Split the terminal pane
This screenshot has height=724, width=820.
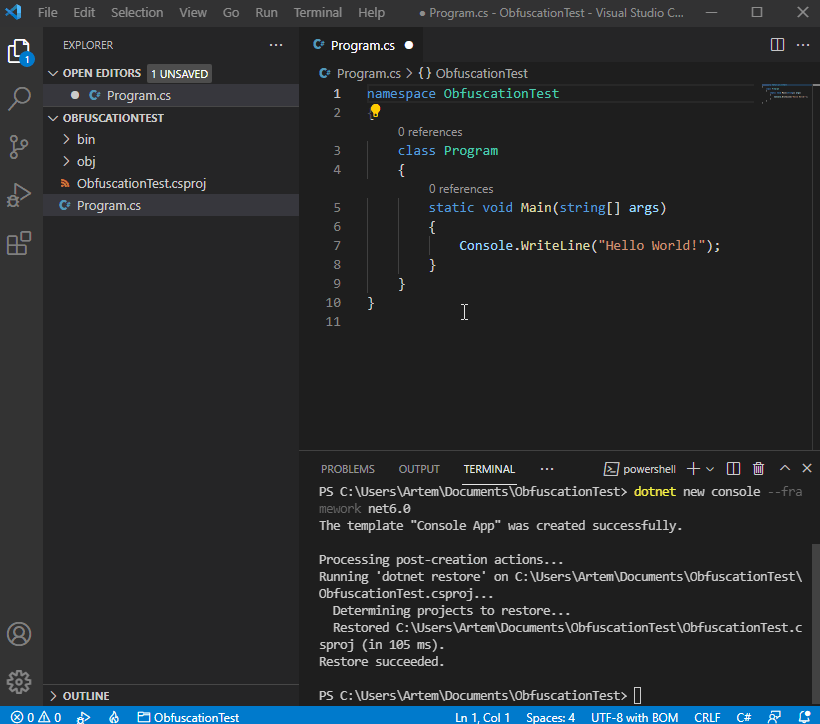click(x=734, y=469)
